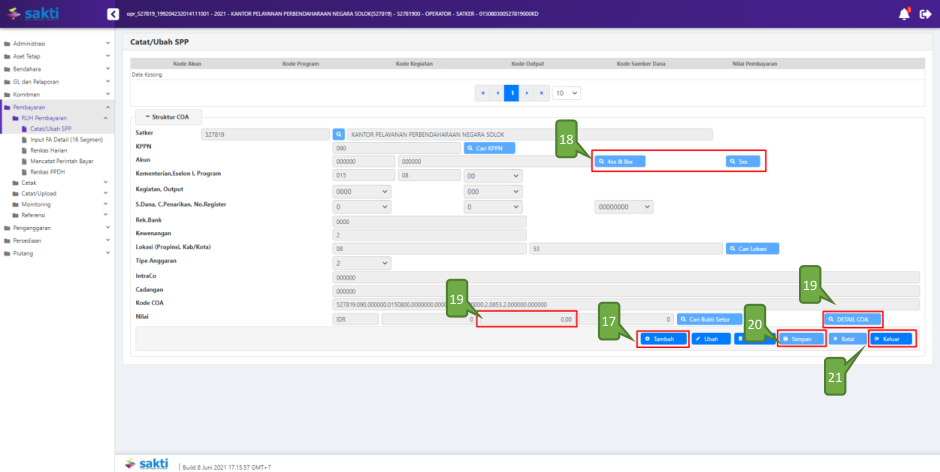Open the Tipe Anggaran dropdown
Image resolution: width=940 pixels, height=472 pixels.
pyautogui.click(x=361, y=263)
